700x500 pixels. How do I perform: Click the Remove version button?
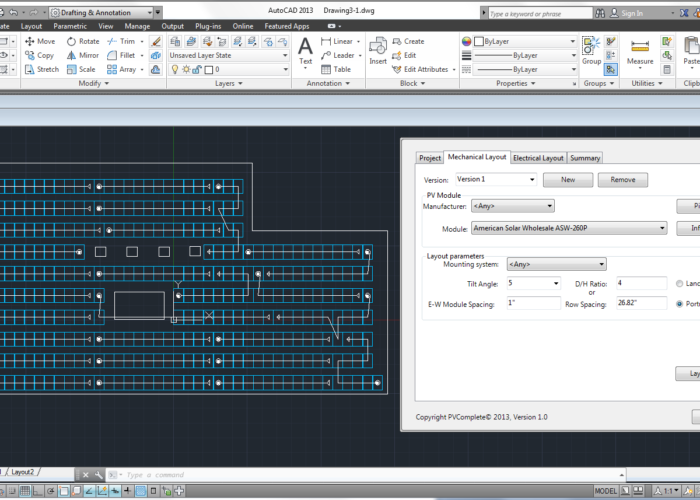tap(622, 180)
